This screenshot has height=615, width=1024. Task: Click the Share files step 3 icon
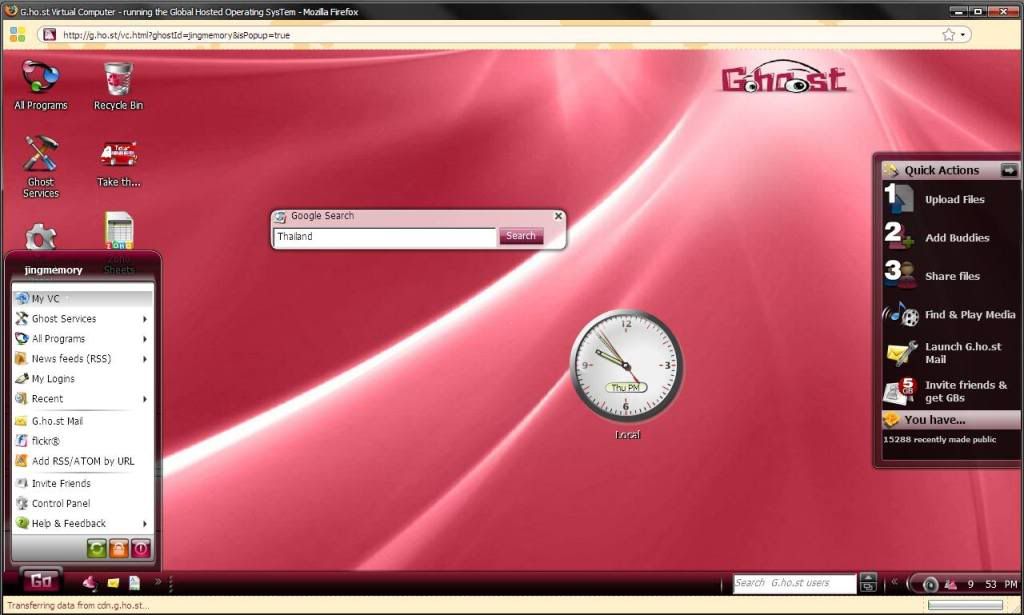pyautogui.click(x=899, y=274)
